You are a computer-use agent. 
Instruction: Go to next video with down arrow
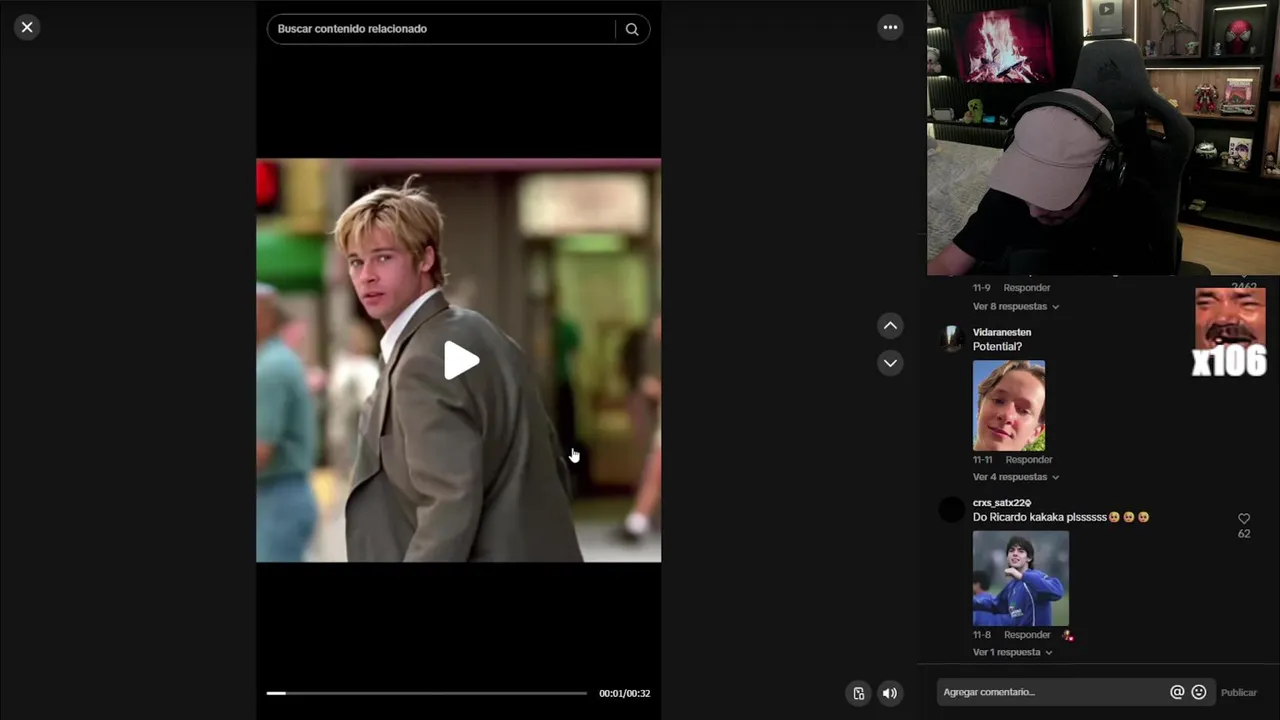(890, 362)
